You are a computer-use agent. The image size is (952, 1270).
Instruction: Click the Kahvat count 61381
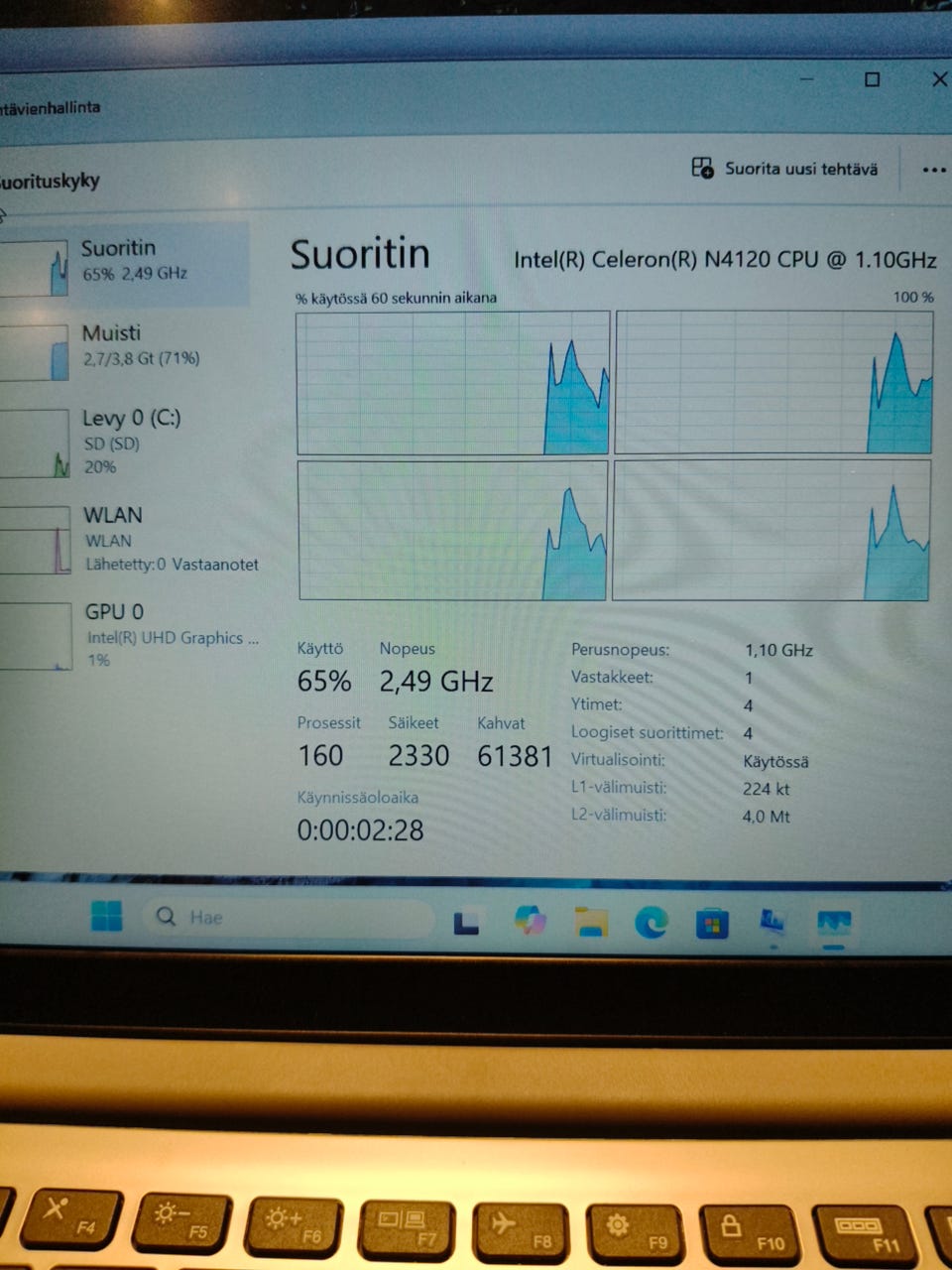(515, 756)
